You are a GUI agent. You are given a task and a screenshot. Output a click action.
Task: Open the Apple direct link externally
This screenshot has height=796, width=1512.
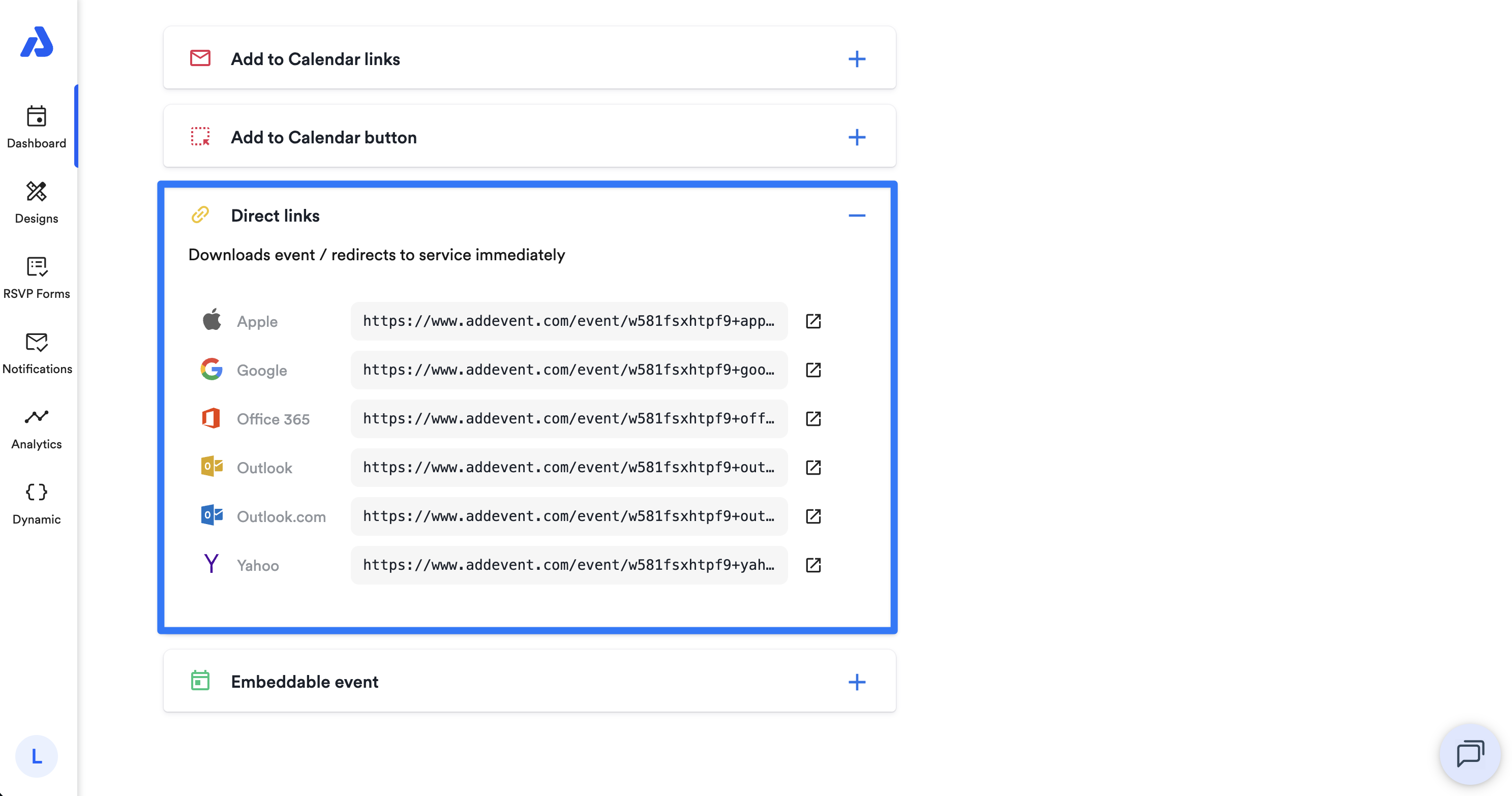tap(813, 321)
